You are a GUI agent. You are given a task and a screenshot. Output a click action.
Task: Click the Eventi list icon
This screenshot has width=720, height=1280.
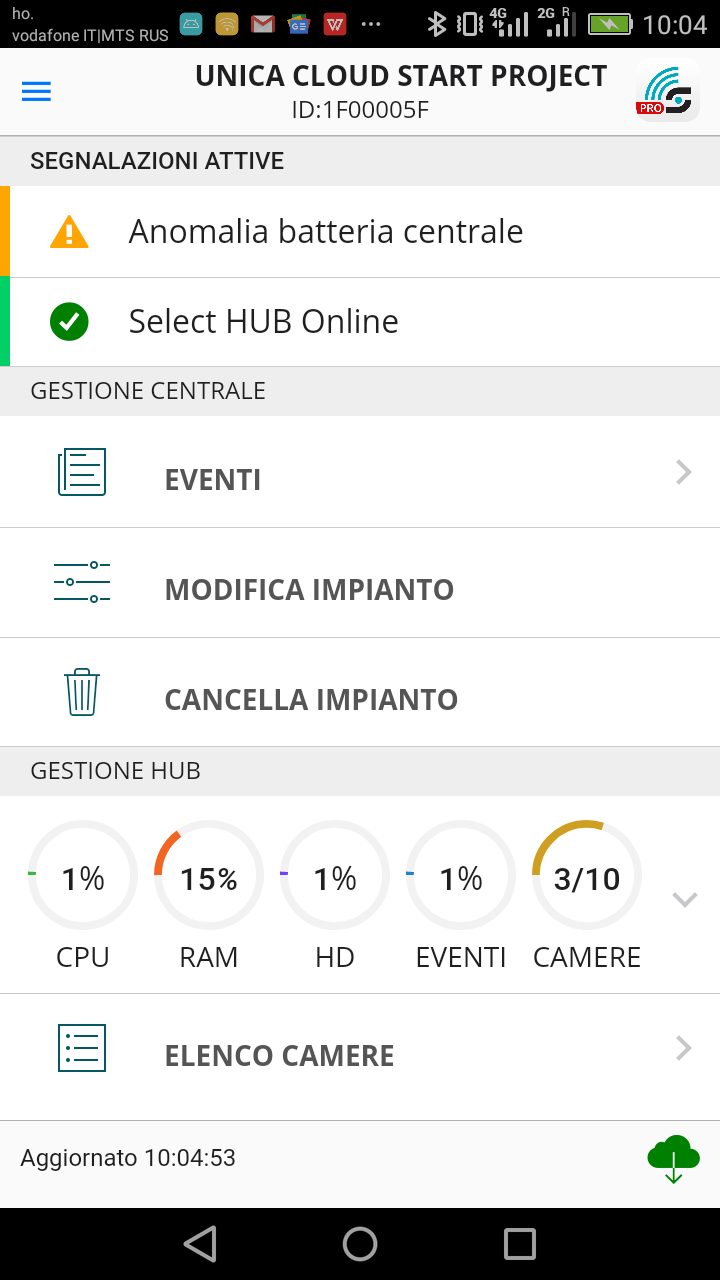pyautogui.click(x=82, y=472)
